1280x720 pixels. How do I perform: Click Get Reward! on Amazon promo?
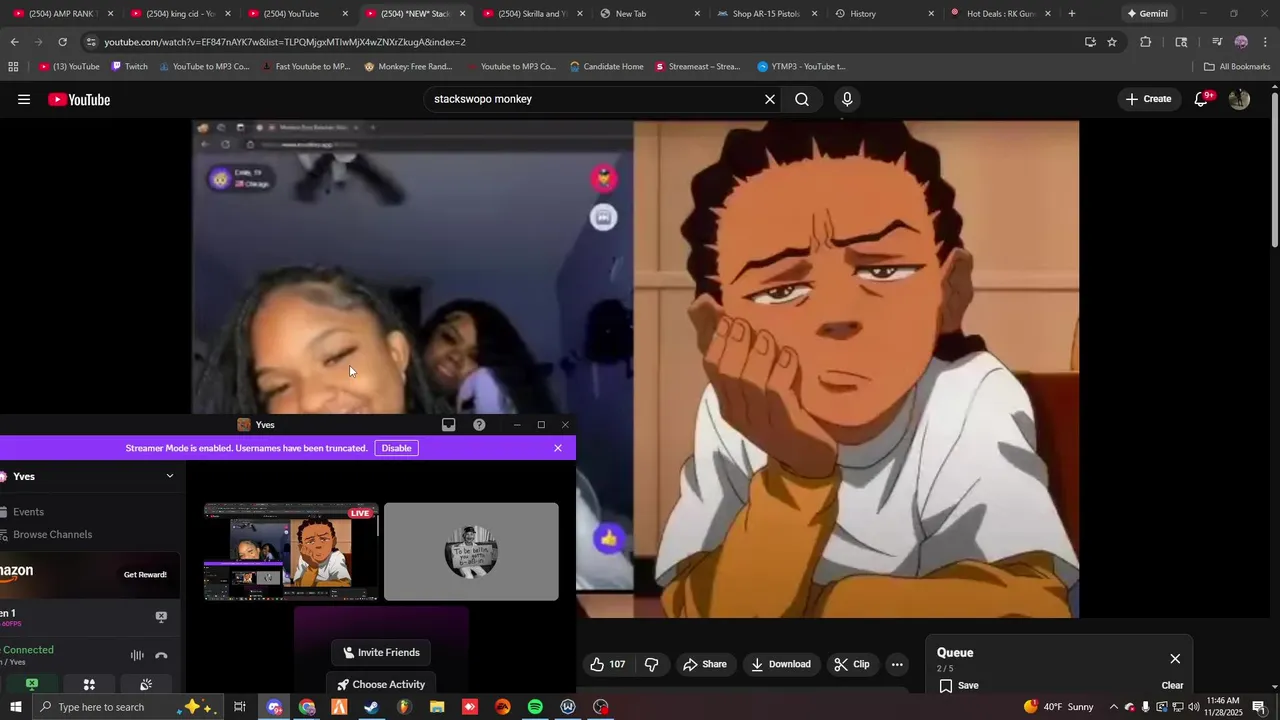point(145,575)
